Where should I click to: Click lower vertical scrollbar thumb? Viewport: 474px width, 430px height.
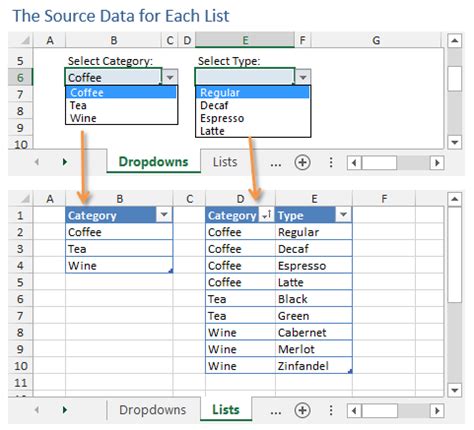tap(454, 255)
